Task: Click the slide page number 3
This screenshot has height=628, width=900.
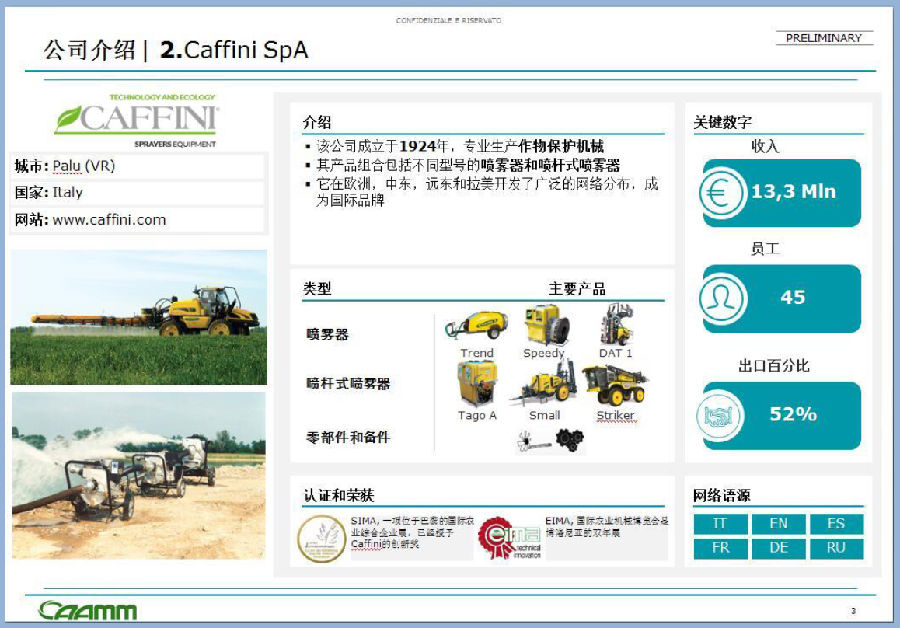Action: (x=854, y=611)
